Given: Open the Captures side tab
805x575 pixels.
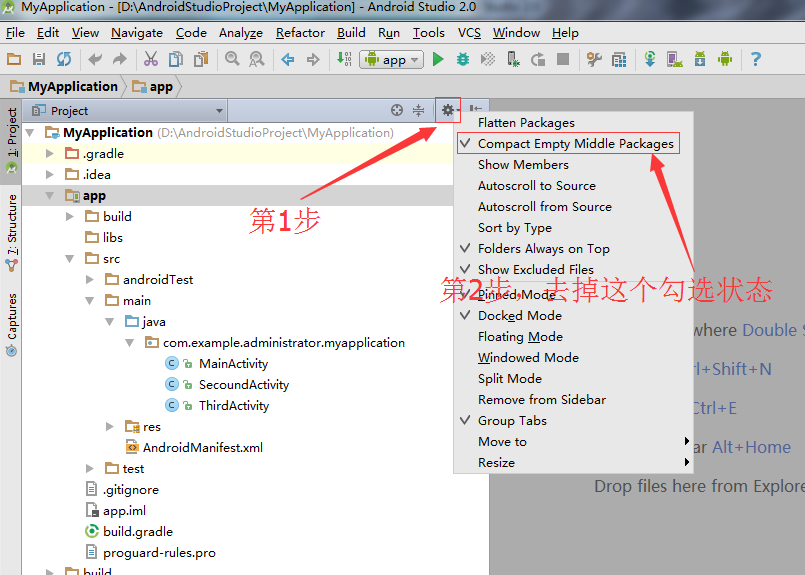Looking at the screenshot, I should click(x=11, y=324).
